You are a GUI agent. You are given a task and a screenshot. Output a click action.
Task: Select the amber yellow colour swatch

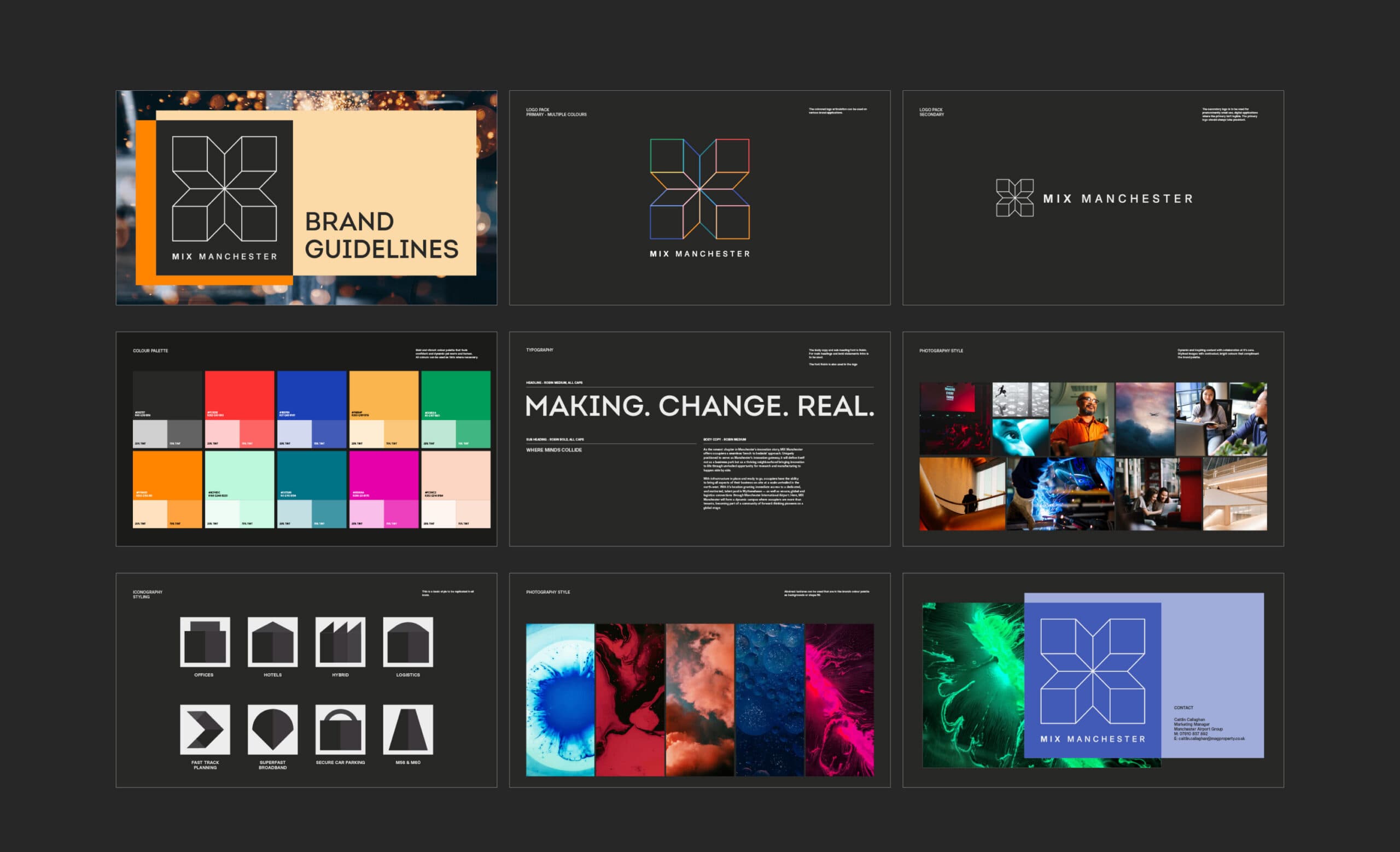(383, 395)
